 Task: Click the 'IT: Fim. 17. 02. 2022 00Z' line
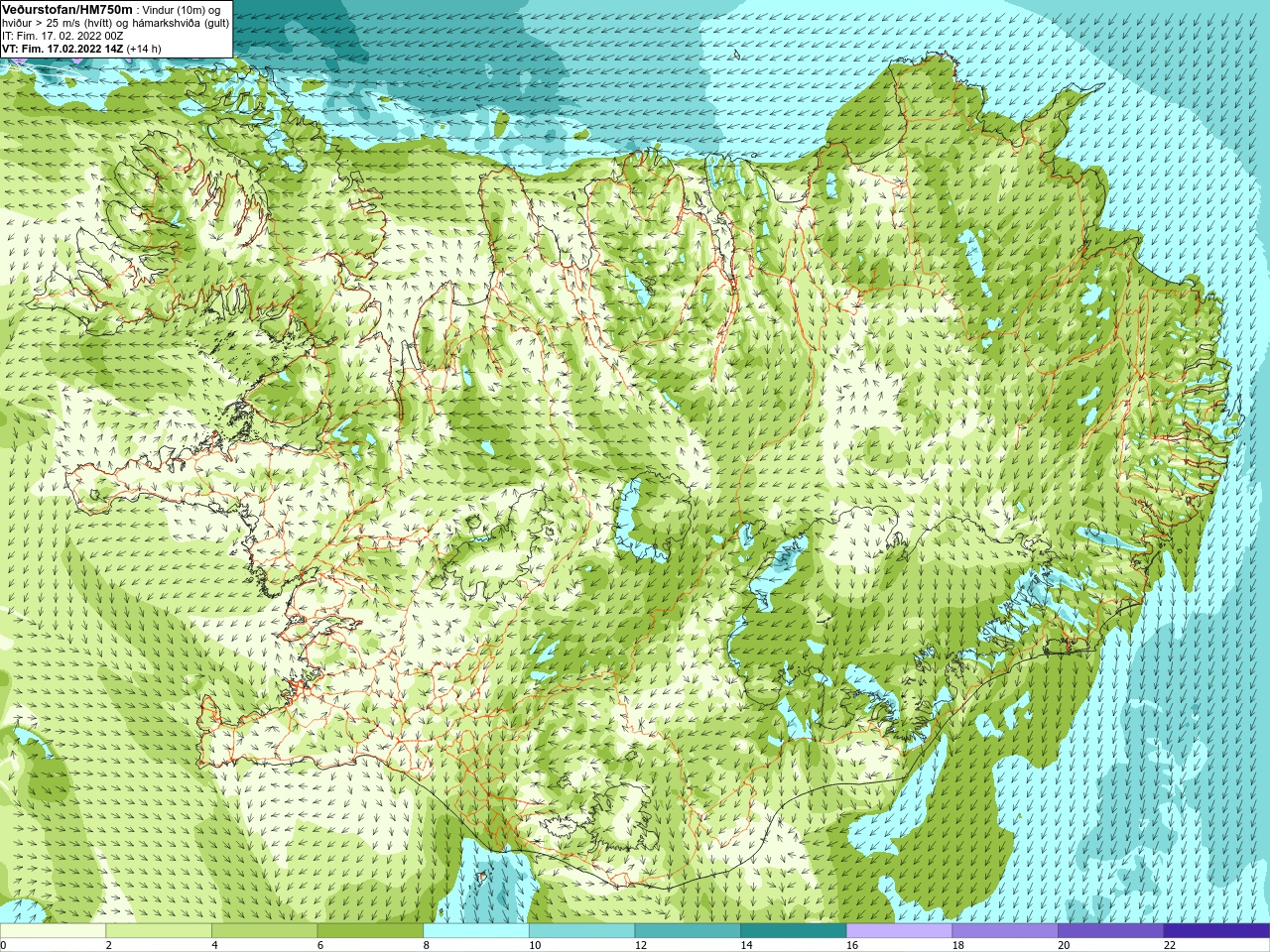63,36
